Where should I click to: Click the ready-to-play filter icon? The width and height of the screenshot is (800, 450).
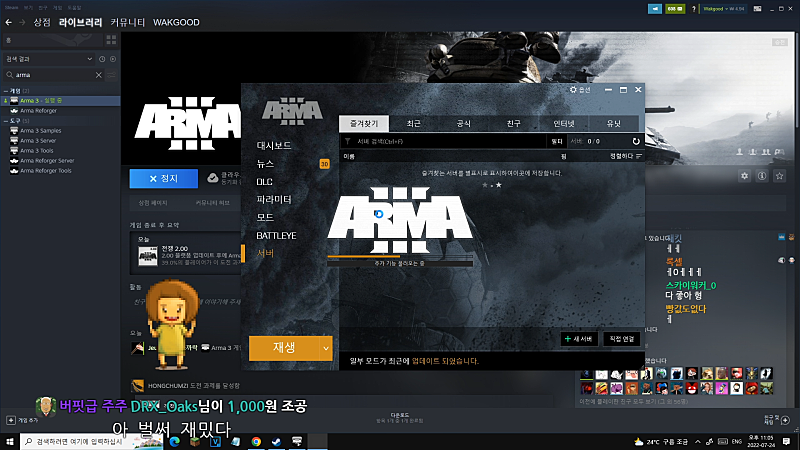pyautogui.click(x=113, y=59)
